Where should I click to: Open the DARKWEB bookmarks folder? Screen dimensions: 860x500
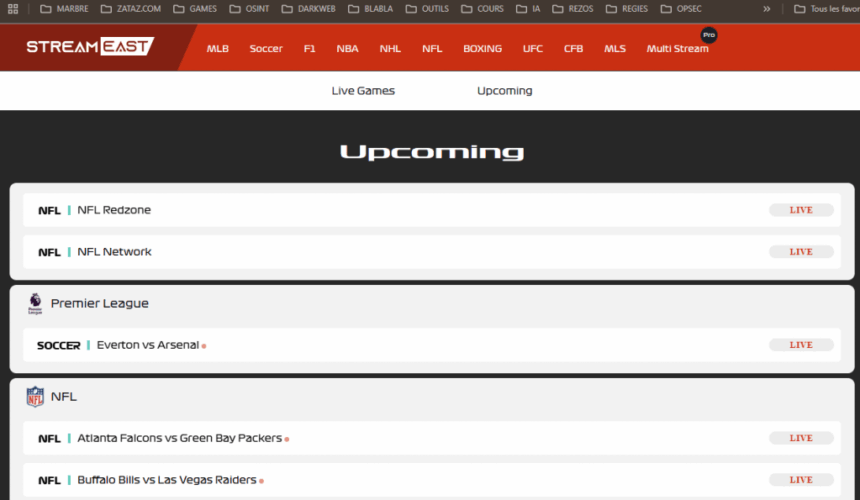pos(308,9)
